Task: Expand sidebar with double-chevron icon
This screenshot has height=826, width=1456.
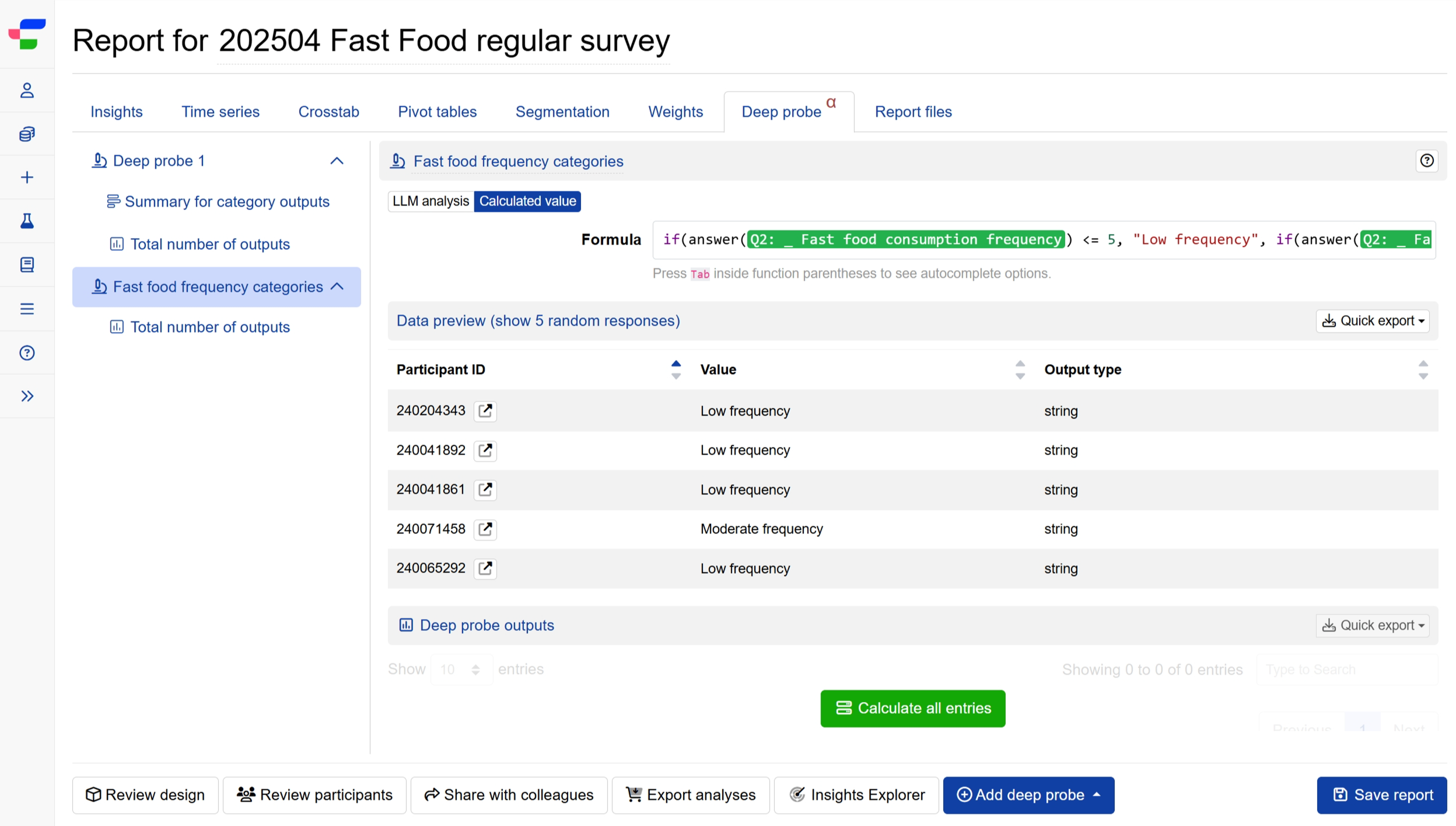Action: [x=26, y=396]
